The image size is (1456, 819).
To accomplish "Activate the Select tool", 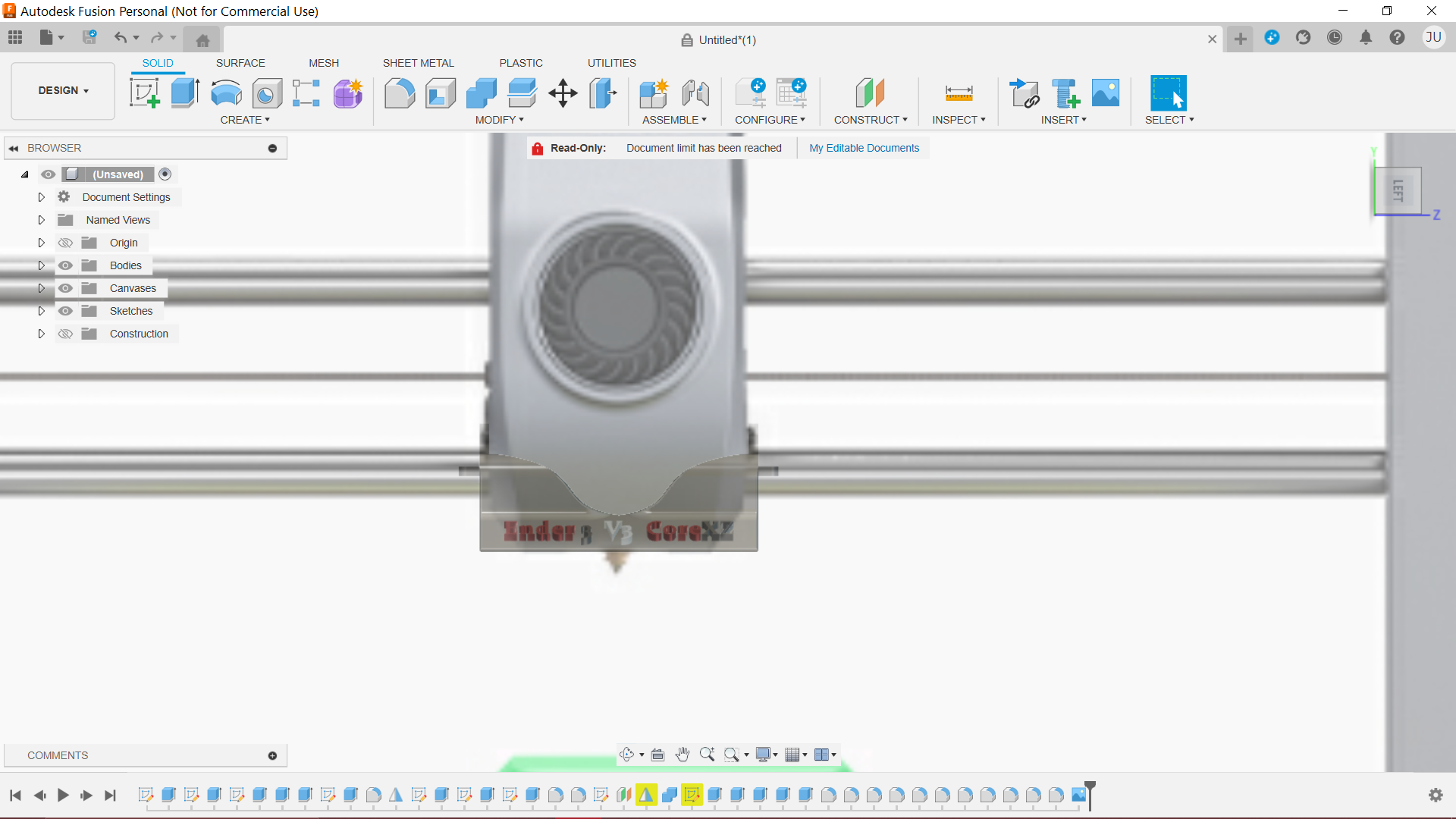I will 1169,93.
